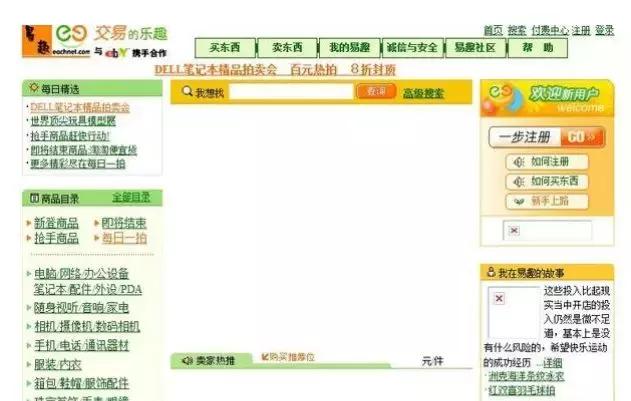Open 相机/摄像机/数码相机 category
The width and height of the screenshot is (631, 401).
(87, 327)
